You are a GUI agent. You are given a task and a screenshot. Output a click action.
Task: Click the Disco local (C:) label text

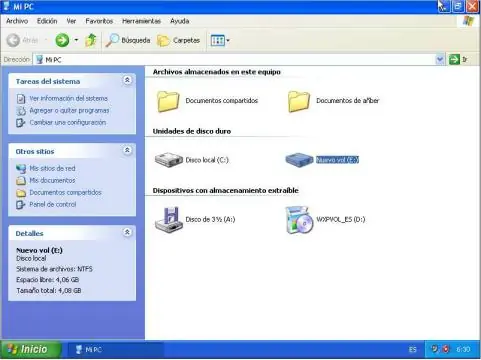pos(207,160)
